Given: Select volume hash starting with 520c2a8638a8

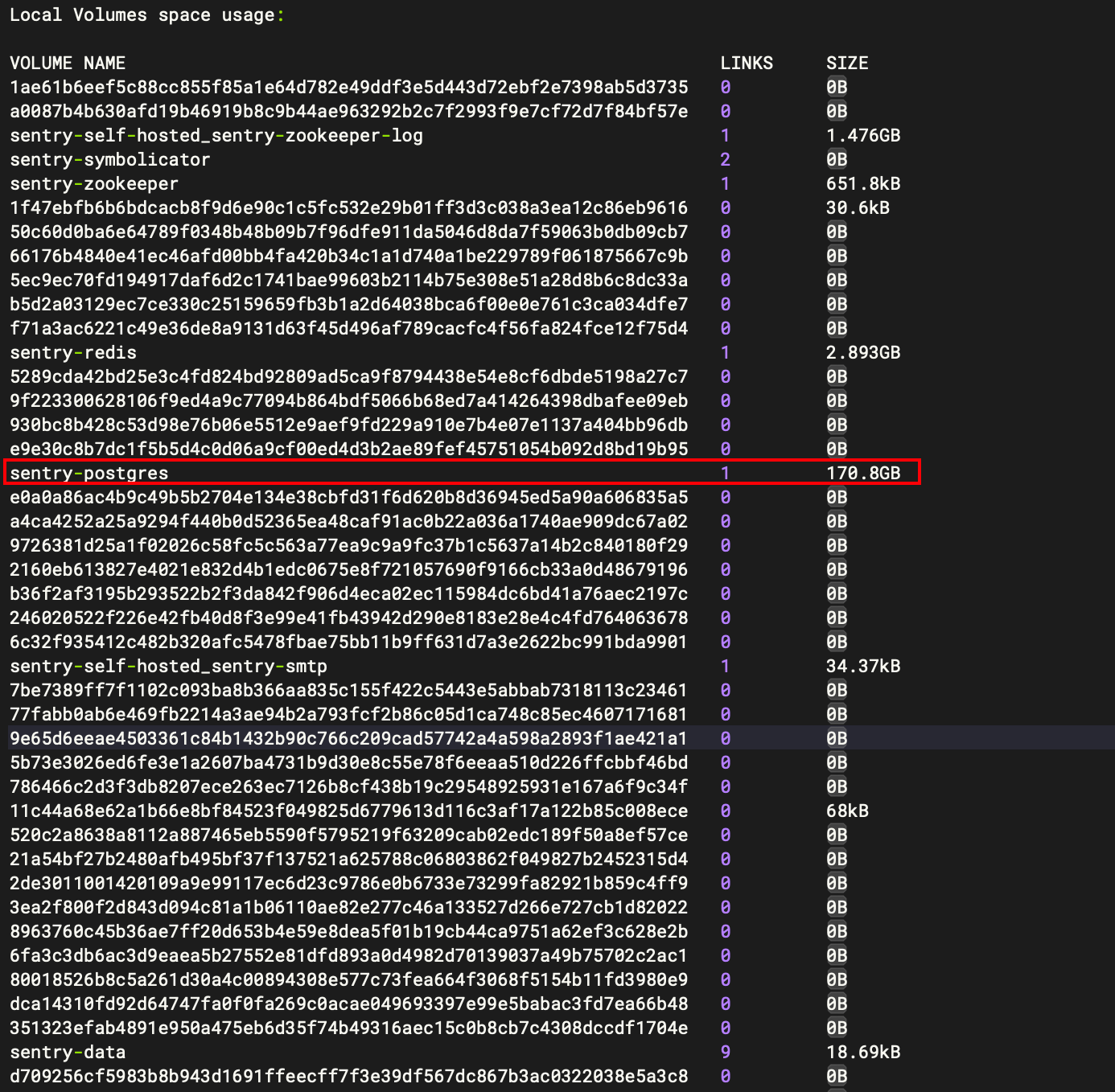Looking at the screenshot, I should click(x=349, y=835).
